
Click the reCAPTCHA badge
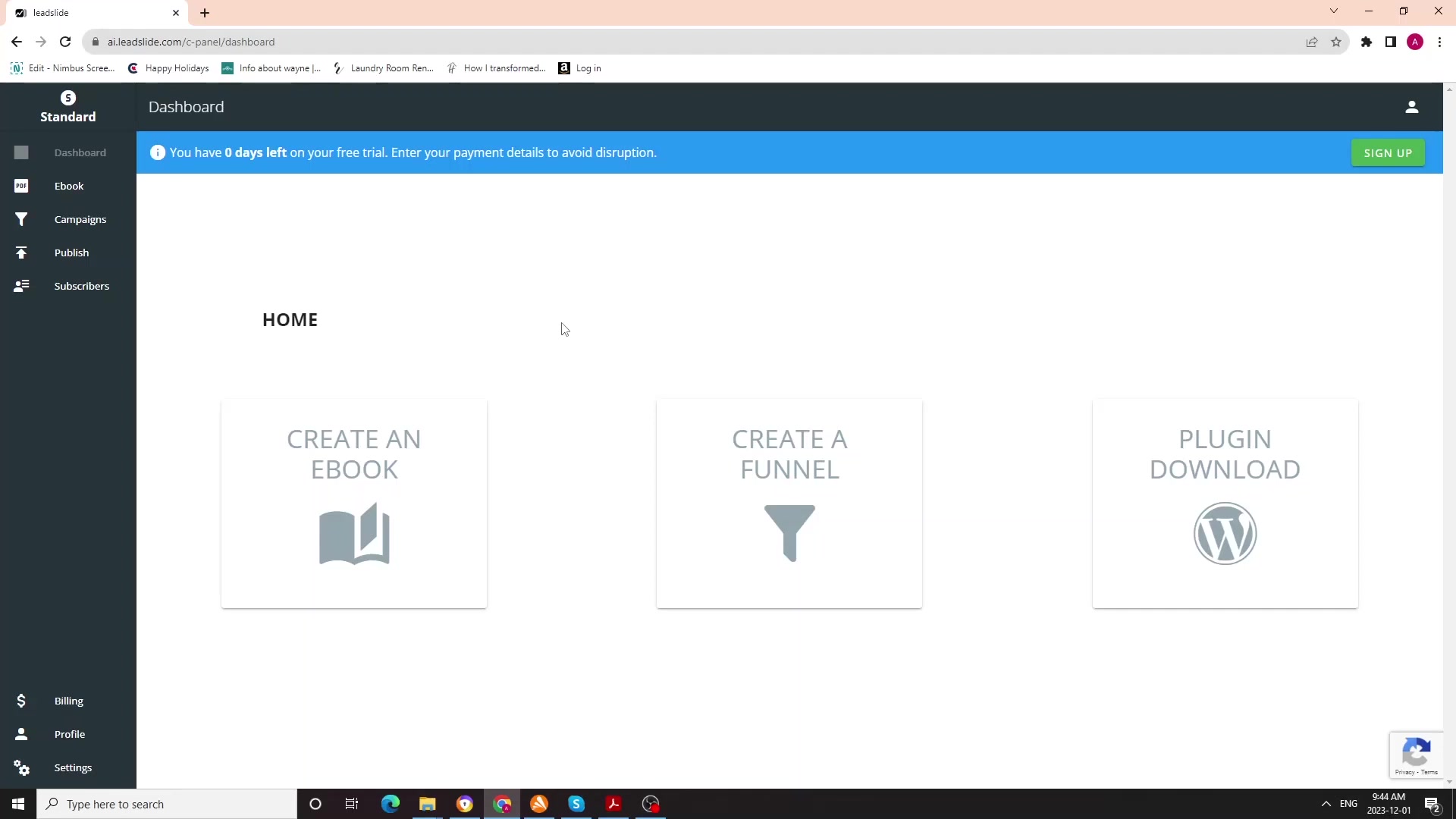tap(1417, 755)
